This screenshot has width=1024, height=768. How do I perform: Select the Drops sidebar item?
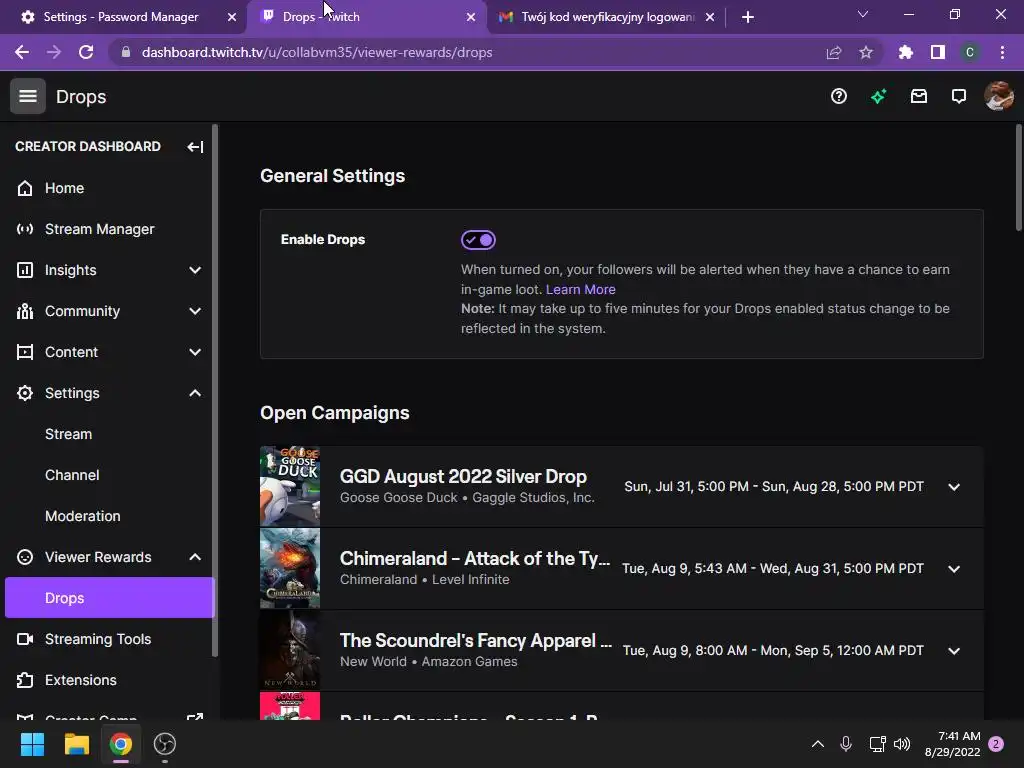pyautogui.click(x=109, y=598)
